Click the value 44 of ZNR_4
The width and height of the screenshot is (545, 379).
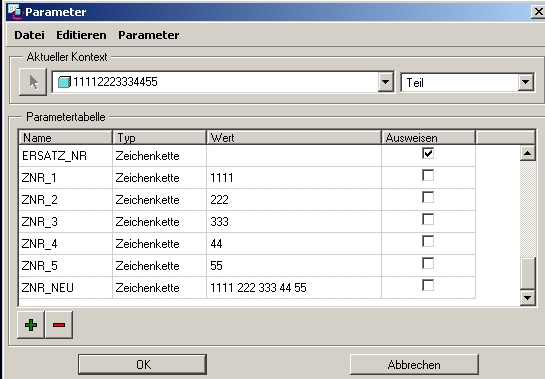click(216, 244)
